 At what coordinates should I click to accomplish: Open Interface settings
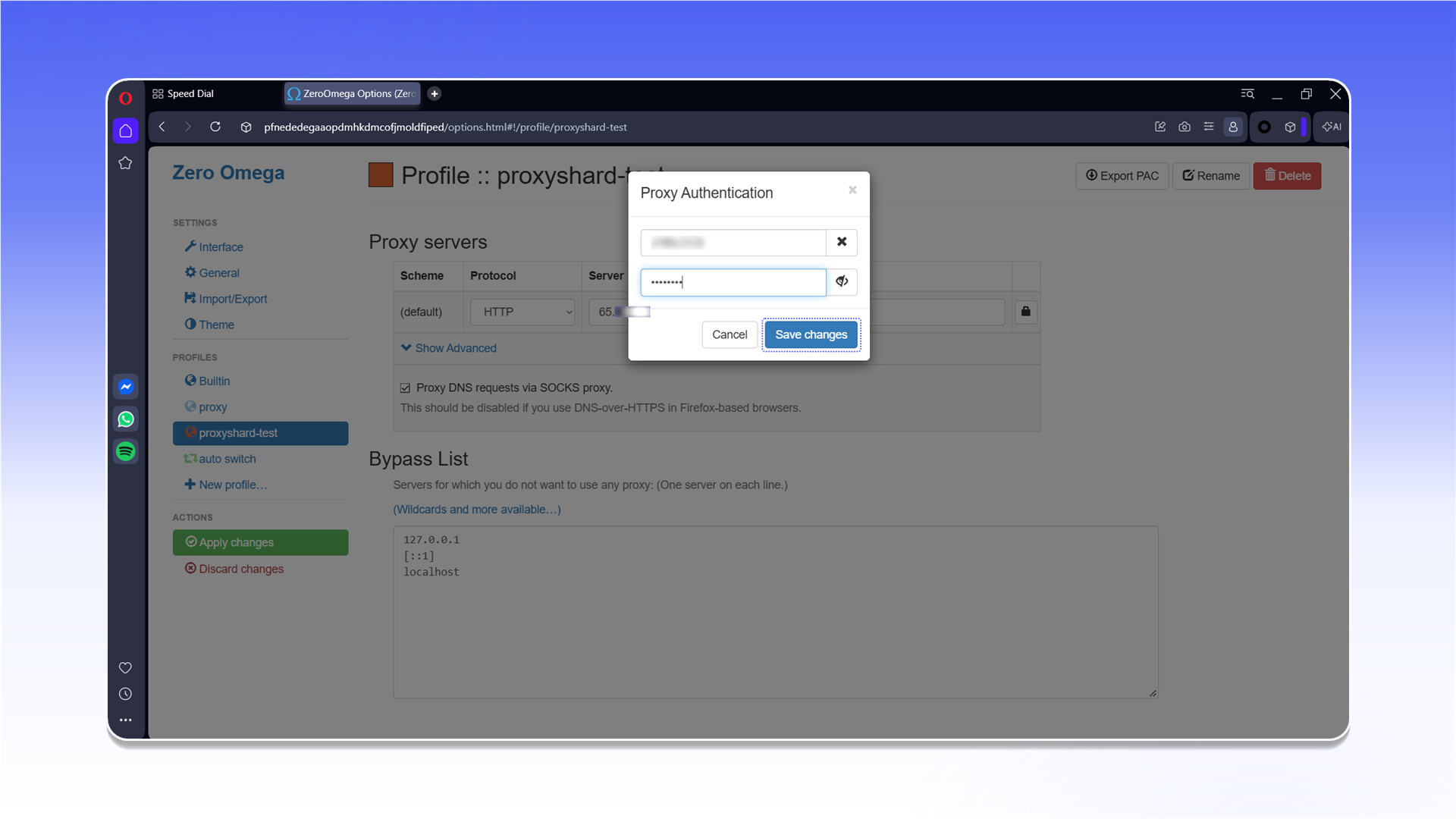click(214, 247)
